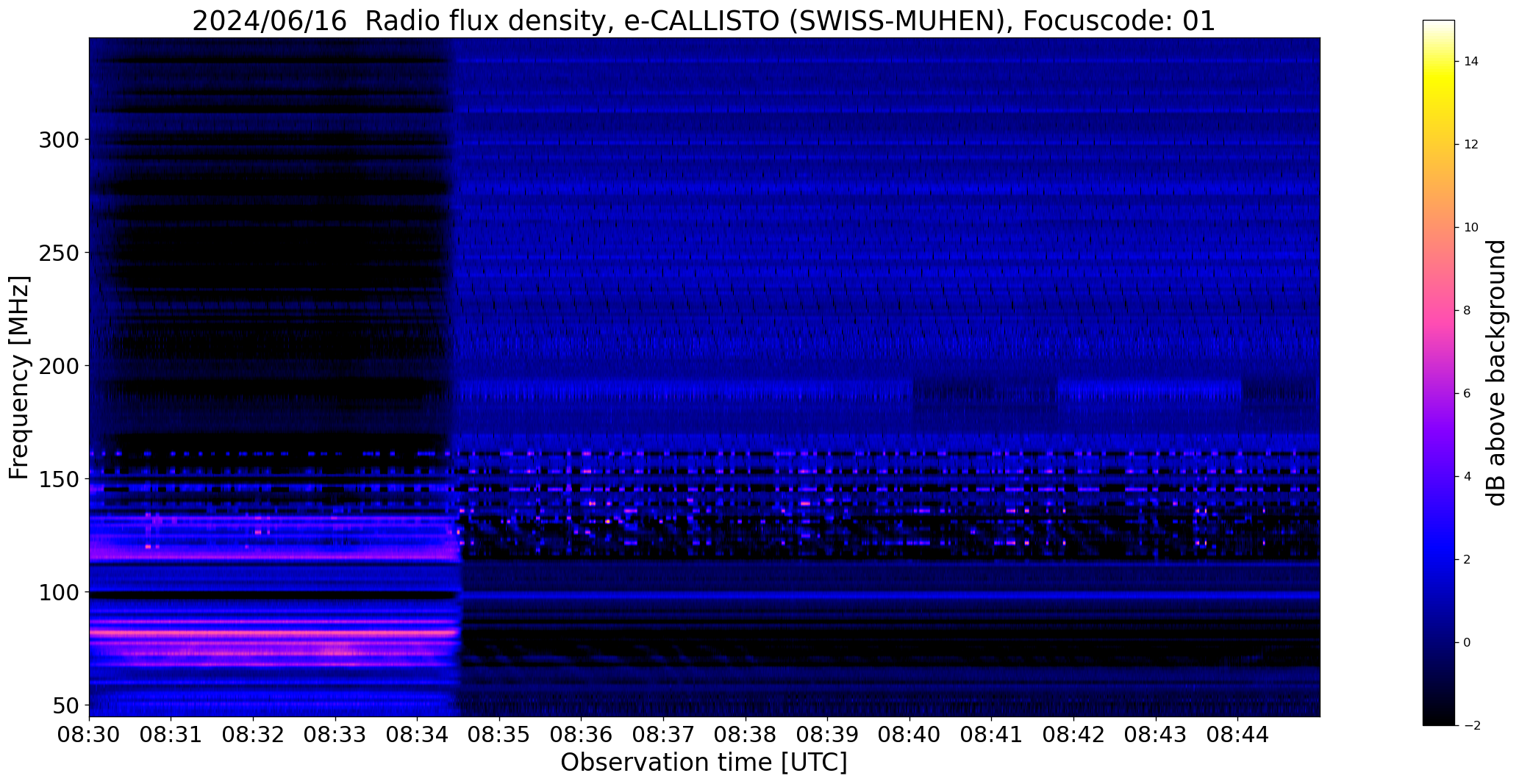Click the 08:38 time tick label
Viewport: 1519px width, 784px height.
[x=746, y=734]
